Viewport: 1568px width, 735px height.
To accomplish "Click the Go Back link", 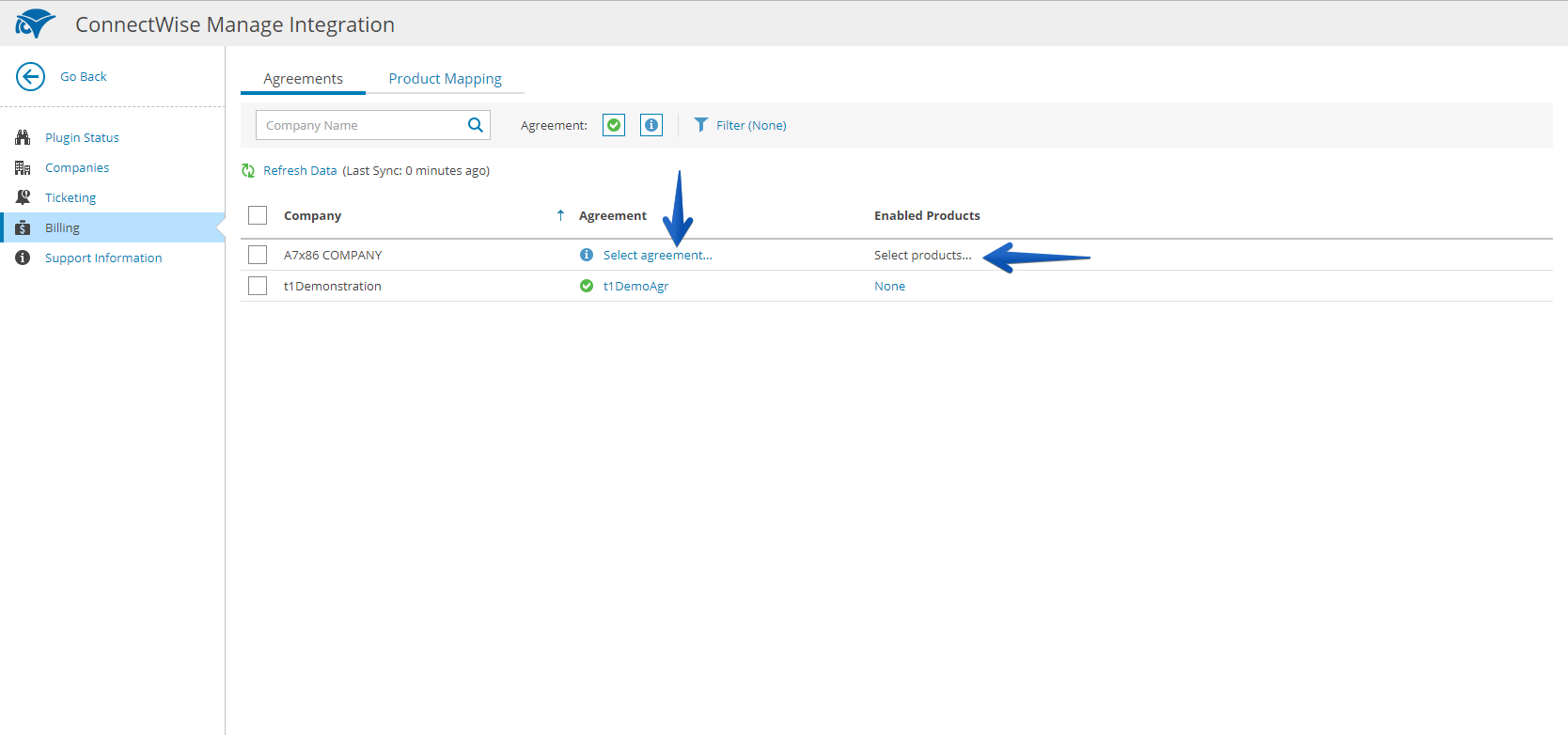I will [x=84, y=76].
